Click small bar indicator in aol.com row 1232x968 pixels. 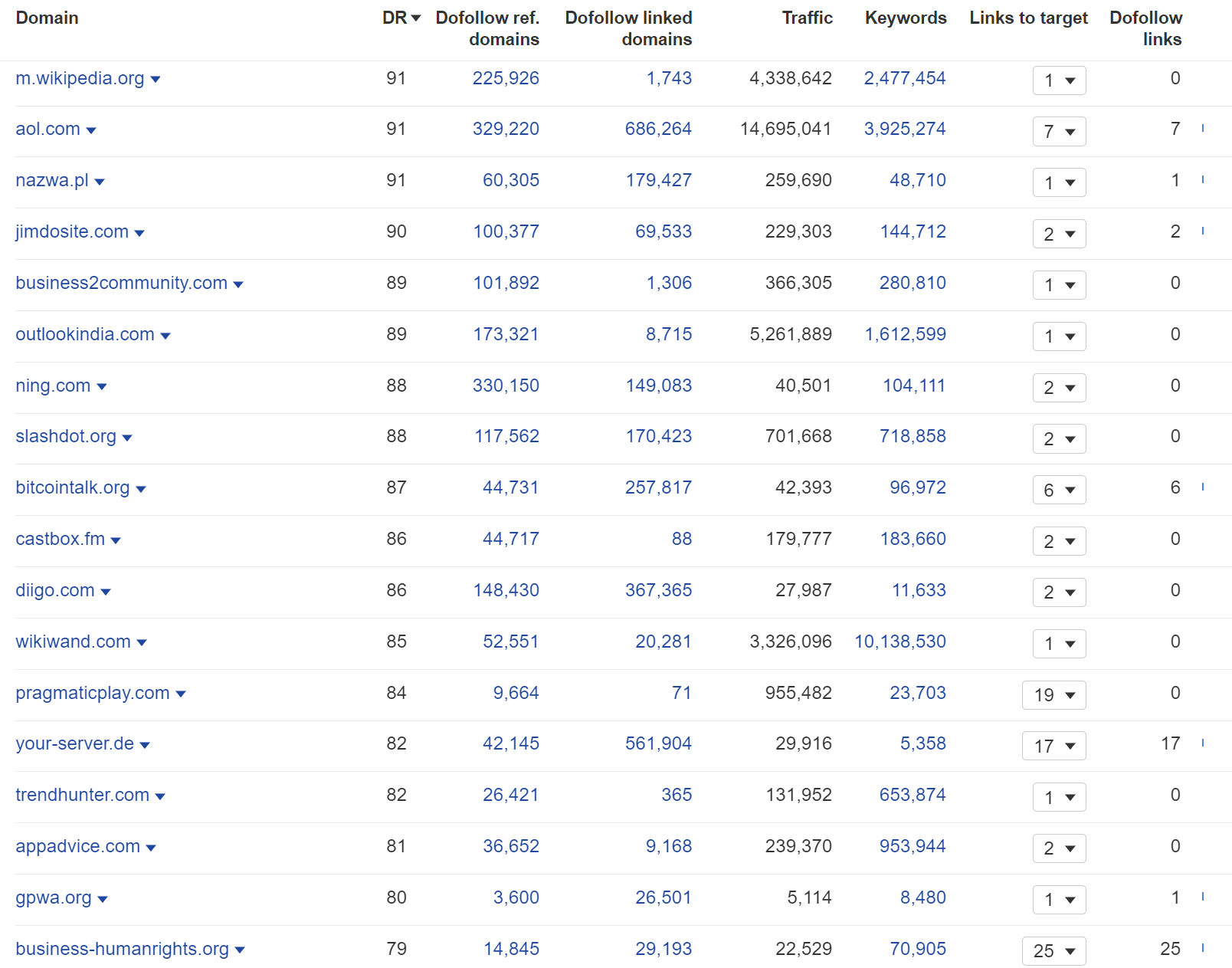point(1203,128)
